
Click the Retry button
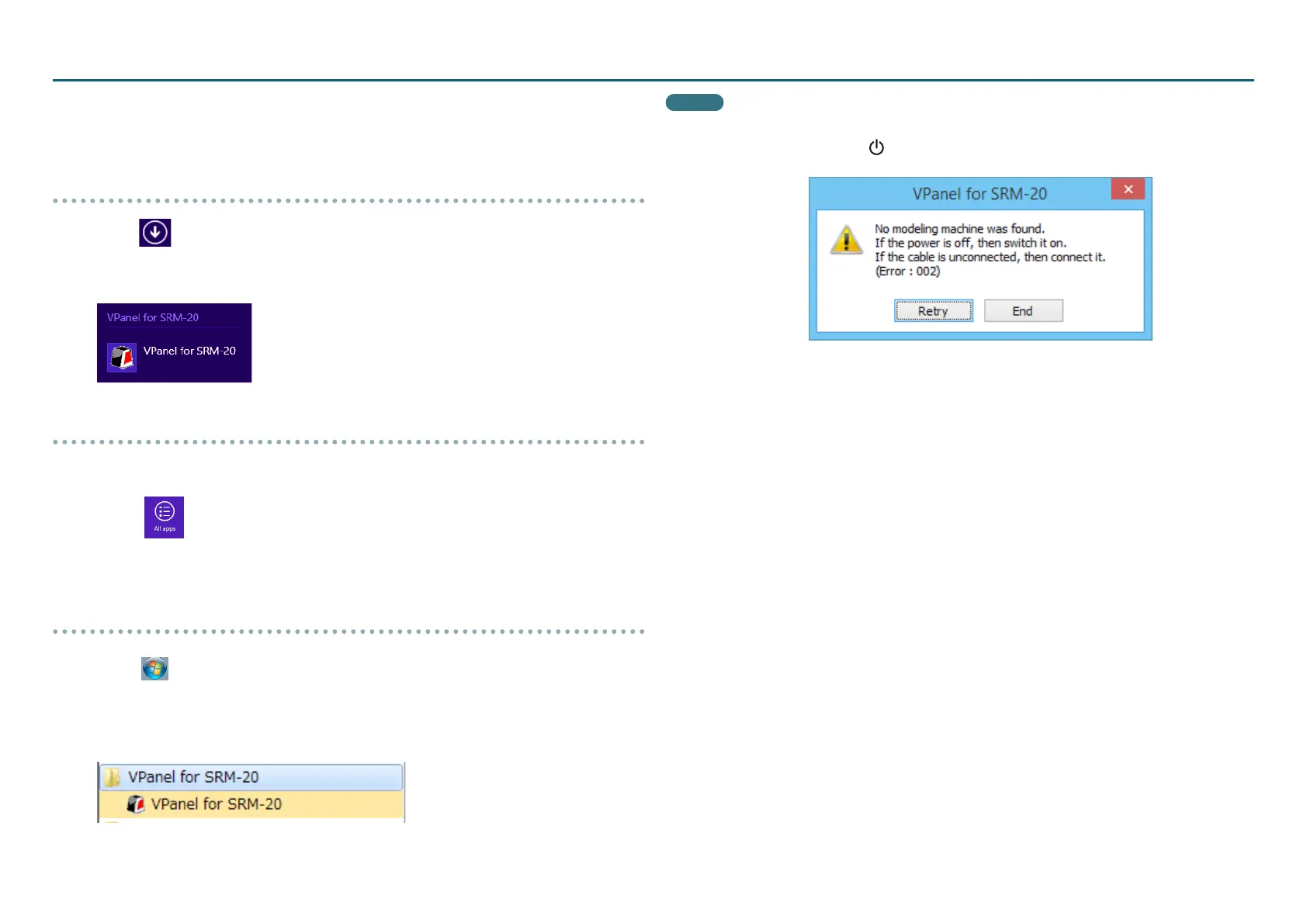coord(933,311)
